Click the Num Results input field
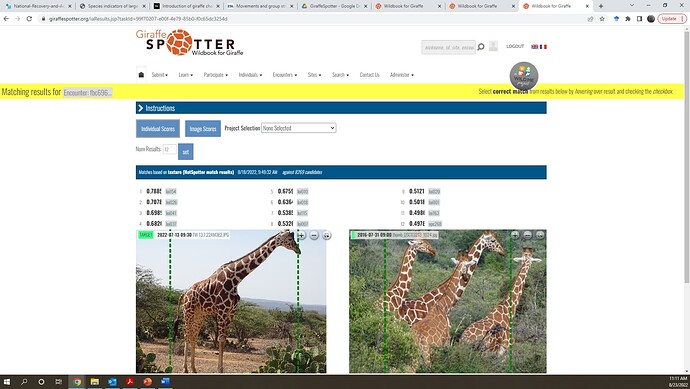 click(170, 149)
